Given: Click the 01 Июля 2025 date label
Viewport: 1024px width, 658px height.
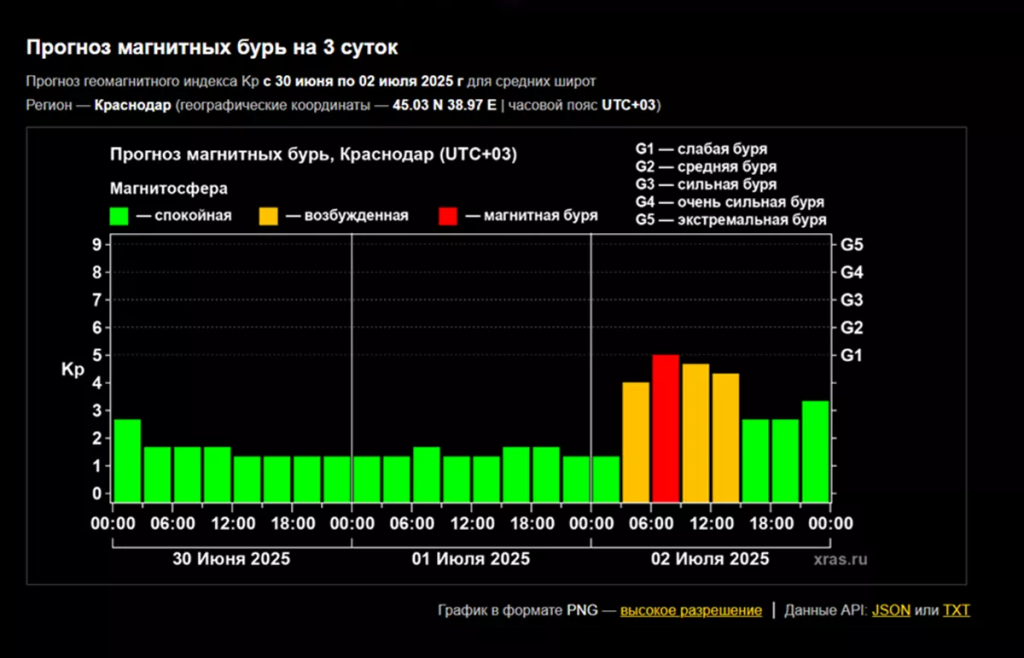Looking at the screenshot, I should point(471,559).
